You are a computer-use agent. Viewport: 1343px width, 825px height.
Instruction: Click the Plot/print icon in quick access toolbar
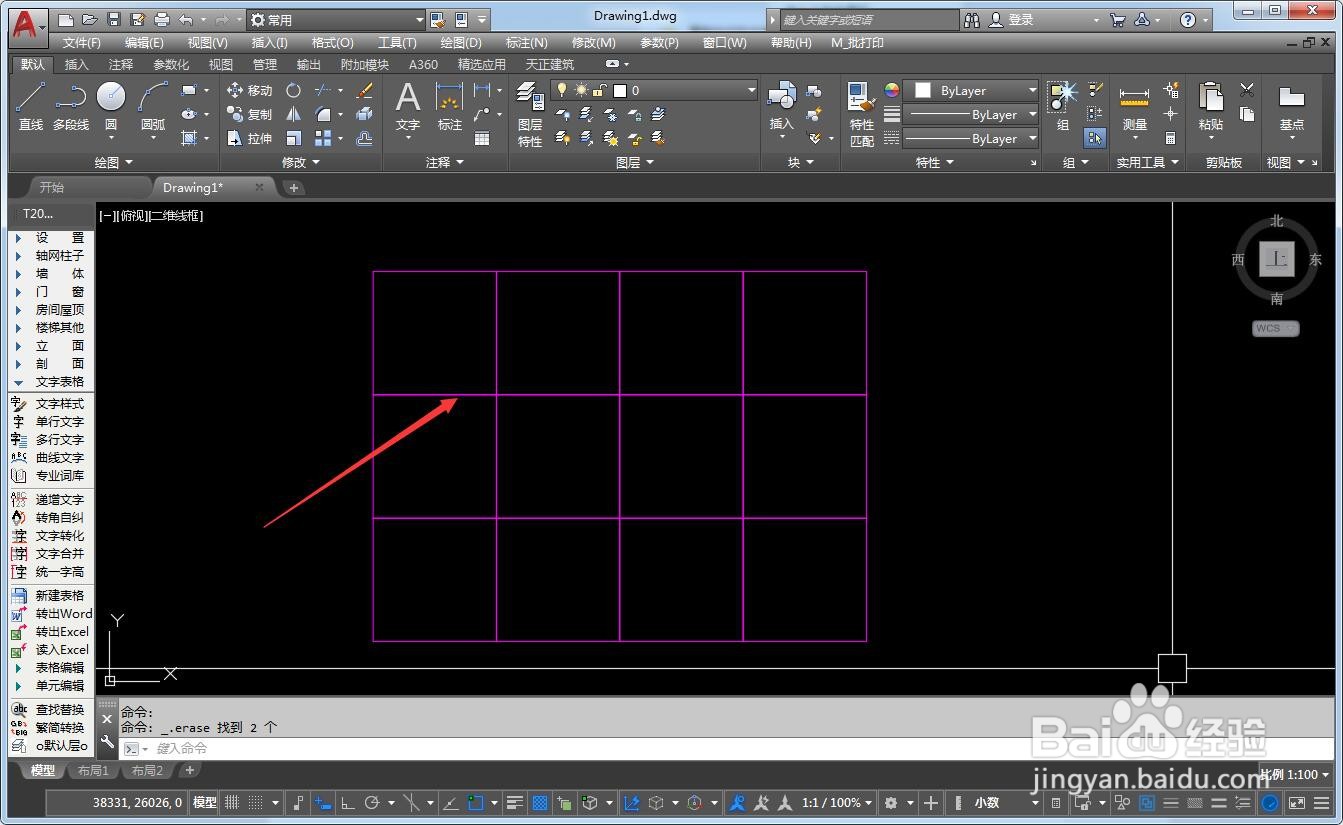[x=162, y=20]
